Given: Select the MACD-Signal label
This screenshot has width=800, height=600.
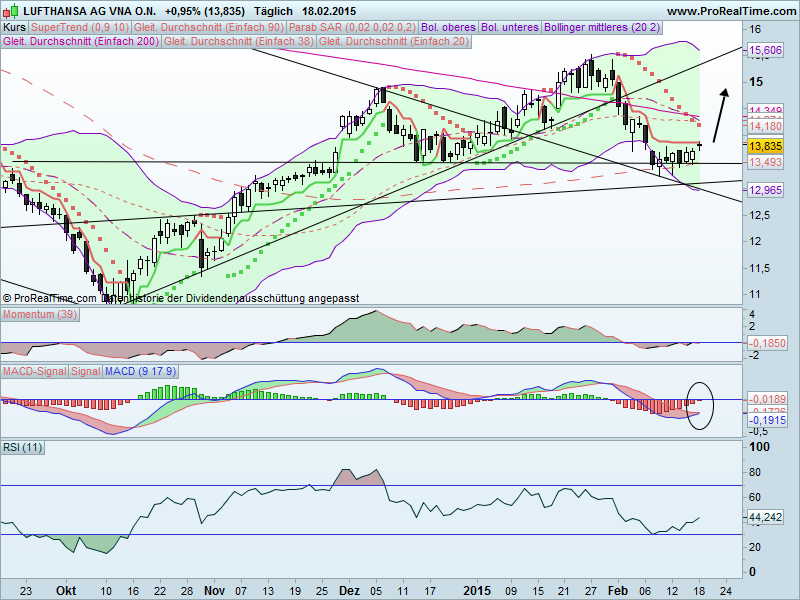Looking at the screenshot, I should point(35,371).
